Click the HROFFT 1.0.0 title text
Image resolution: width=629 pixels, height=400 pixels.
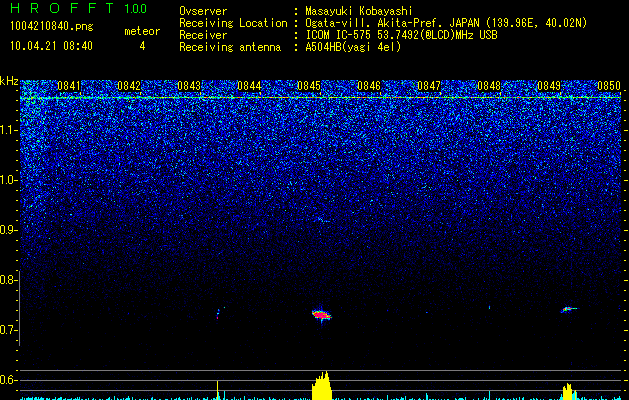point(78,8)
